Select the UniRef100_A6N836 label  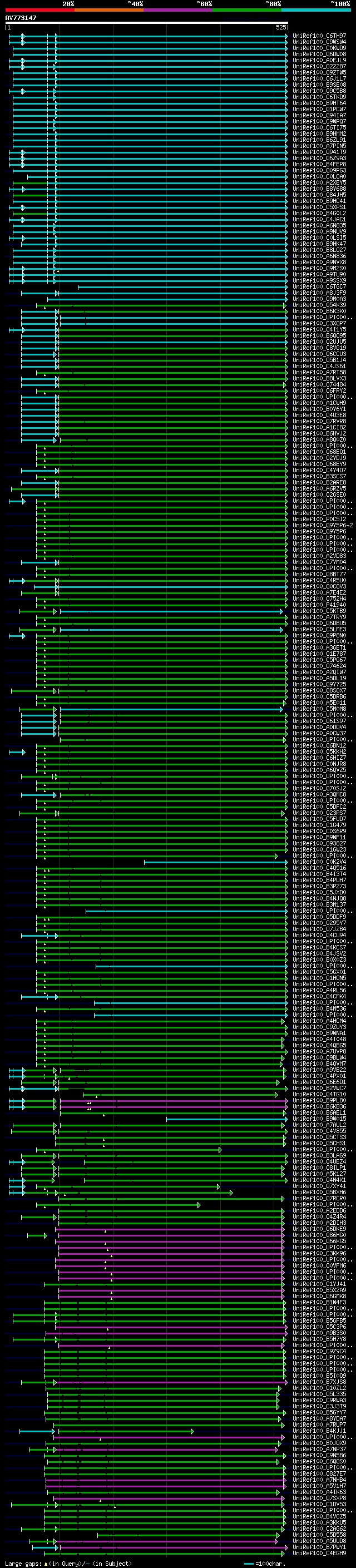(x=319, y=256)
